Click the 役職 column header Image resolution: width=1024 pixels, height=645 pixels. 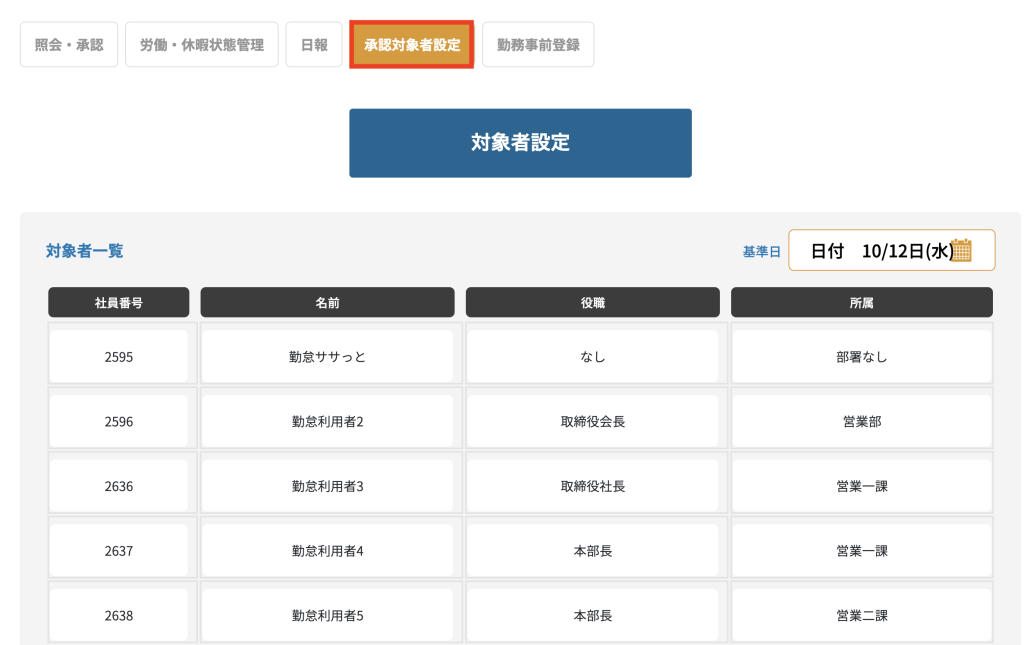click(x=593, y=302)
